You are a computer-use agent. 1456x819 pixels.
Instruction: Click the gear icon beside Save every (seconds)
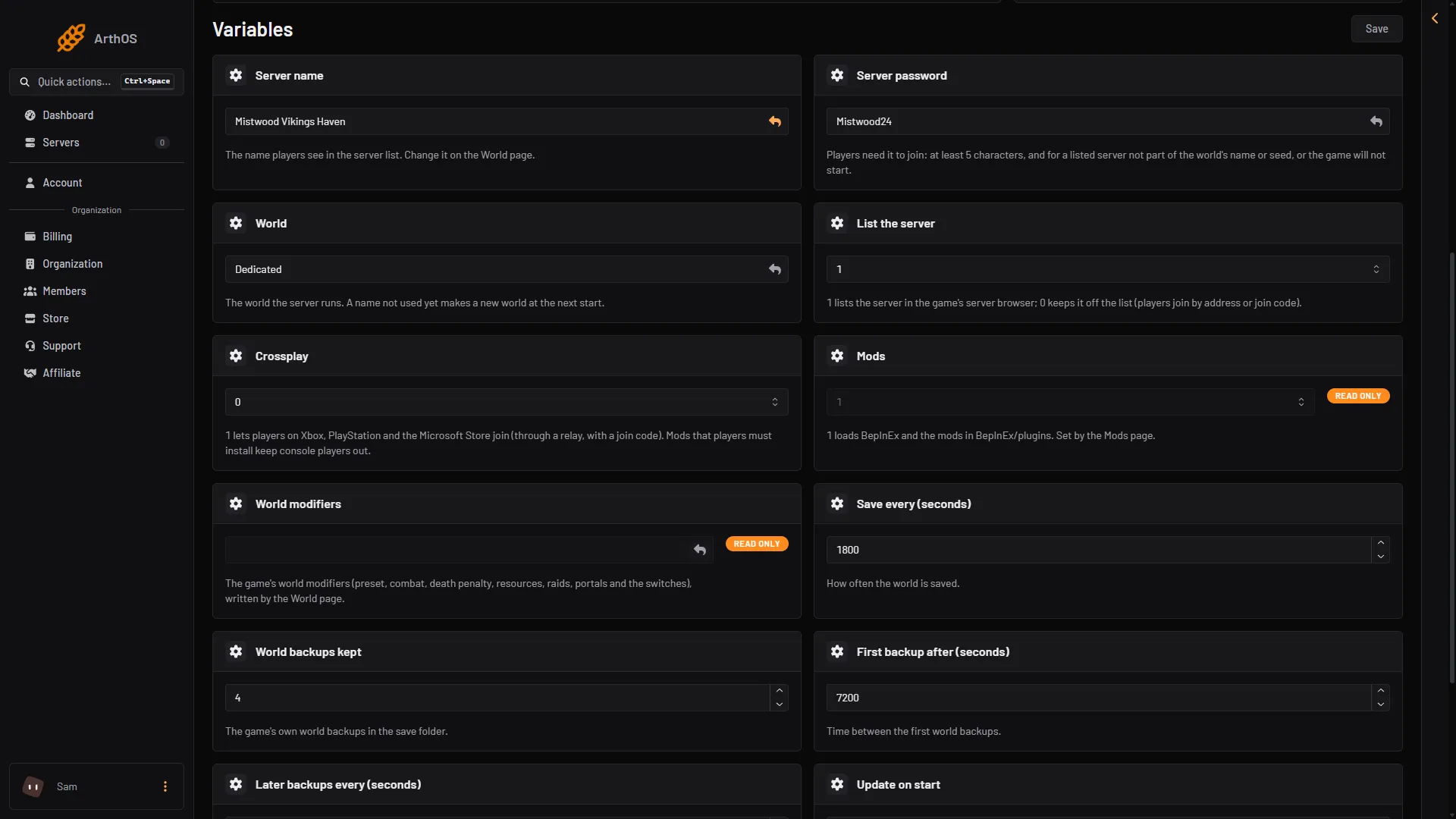pos(837,504)
